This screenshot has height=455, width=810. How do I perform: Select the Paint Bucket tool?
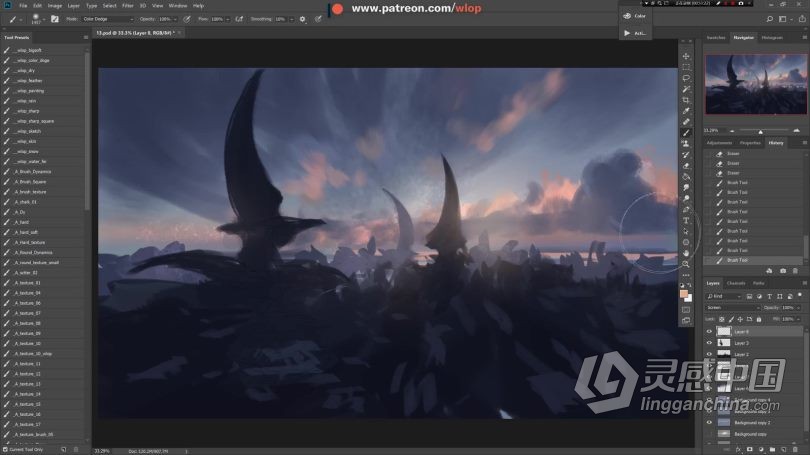(686, 177)
